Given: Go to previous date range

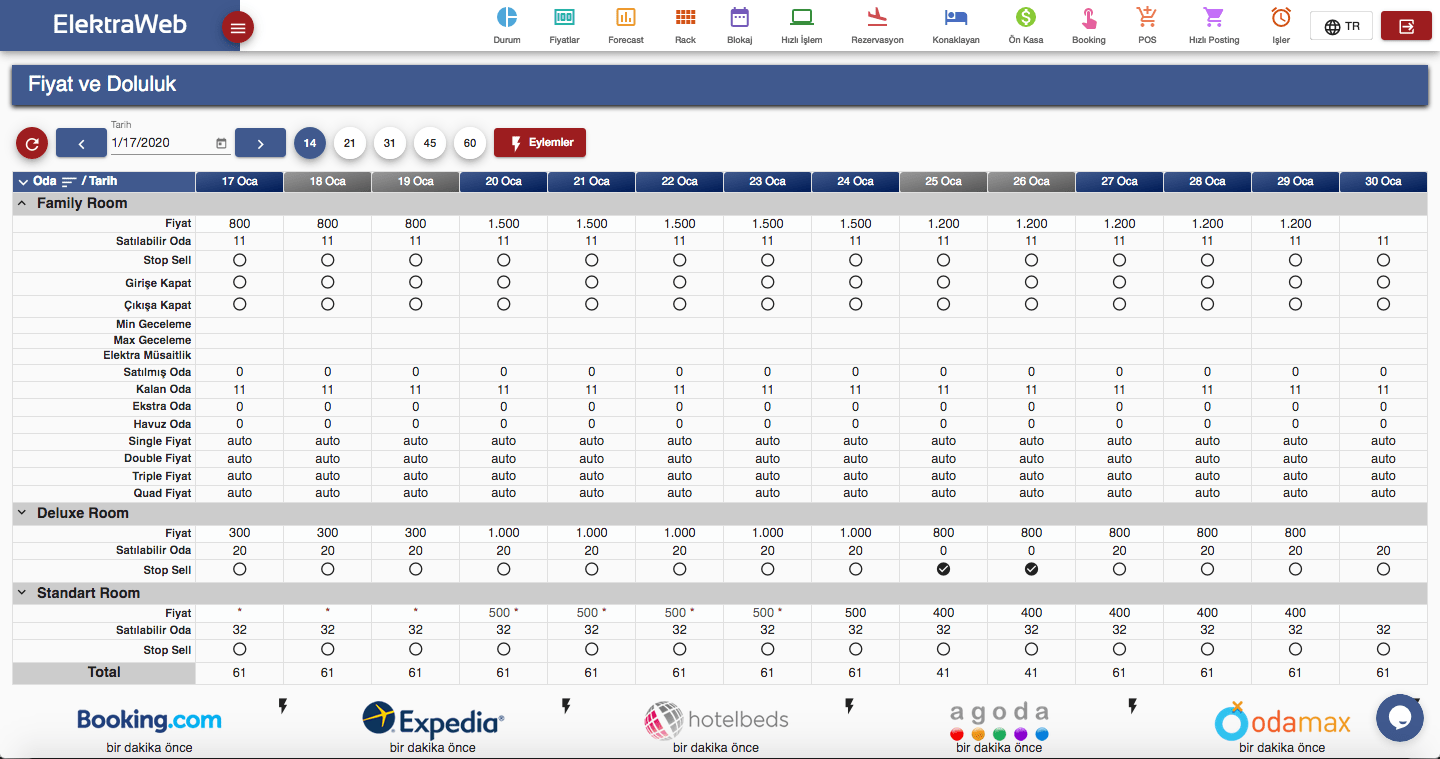Looking at the screenshot, I should pos(81,144).
